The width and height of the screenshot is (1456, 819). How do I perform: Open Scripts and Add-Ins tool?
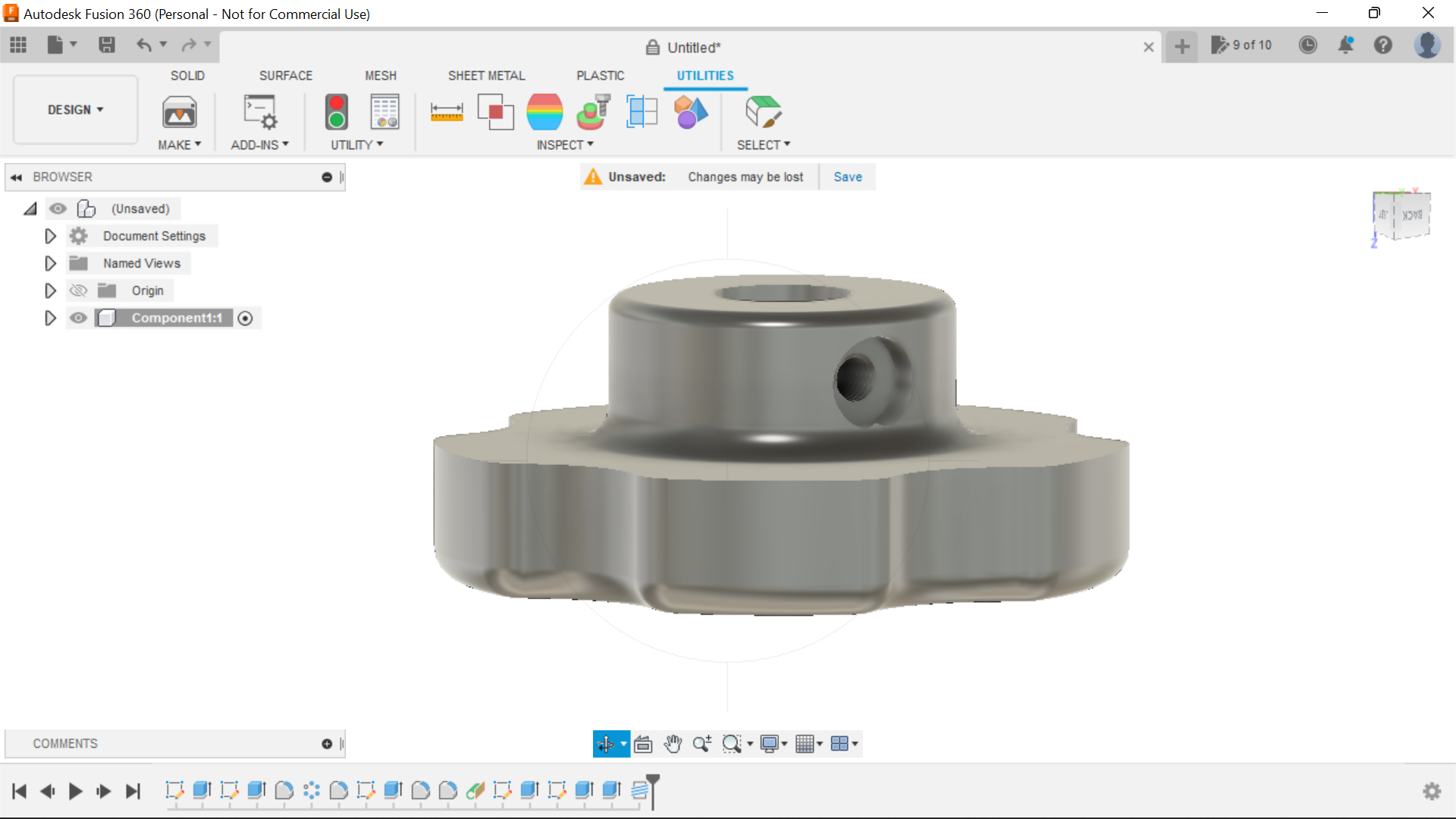[260, 112]
